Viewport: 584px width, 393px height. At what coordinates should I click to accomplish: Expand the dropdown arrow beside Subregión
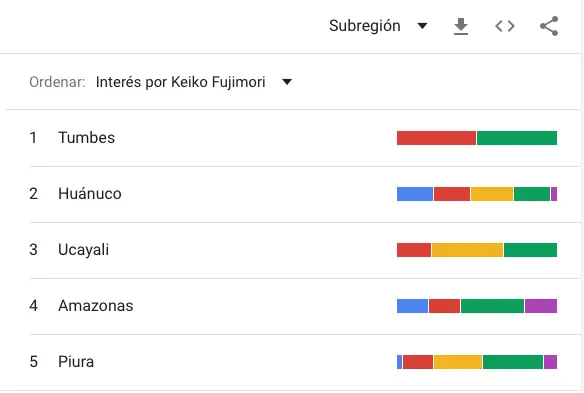(422, 26)
